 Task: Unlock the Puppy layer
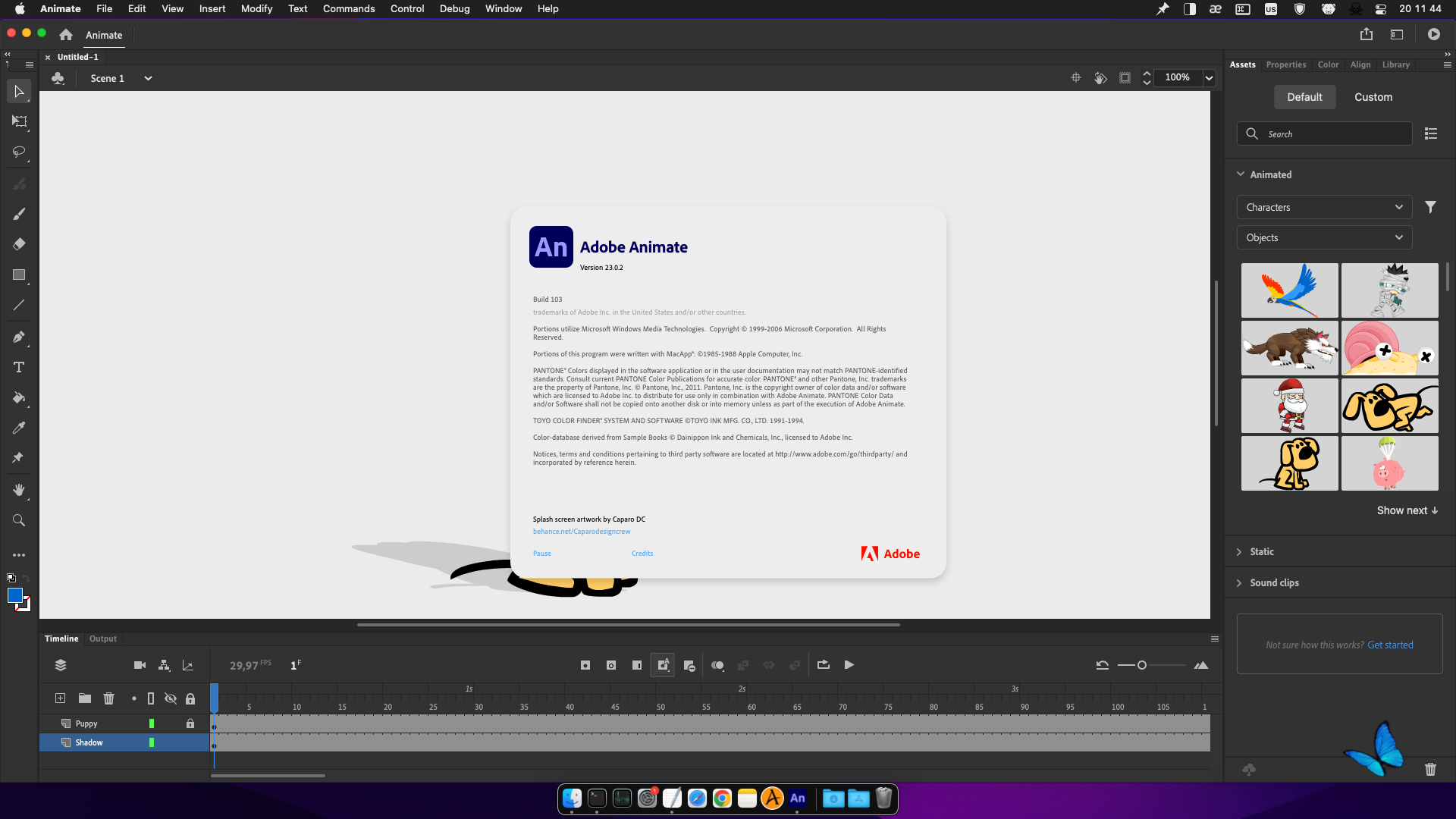click(190, 723)
